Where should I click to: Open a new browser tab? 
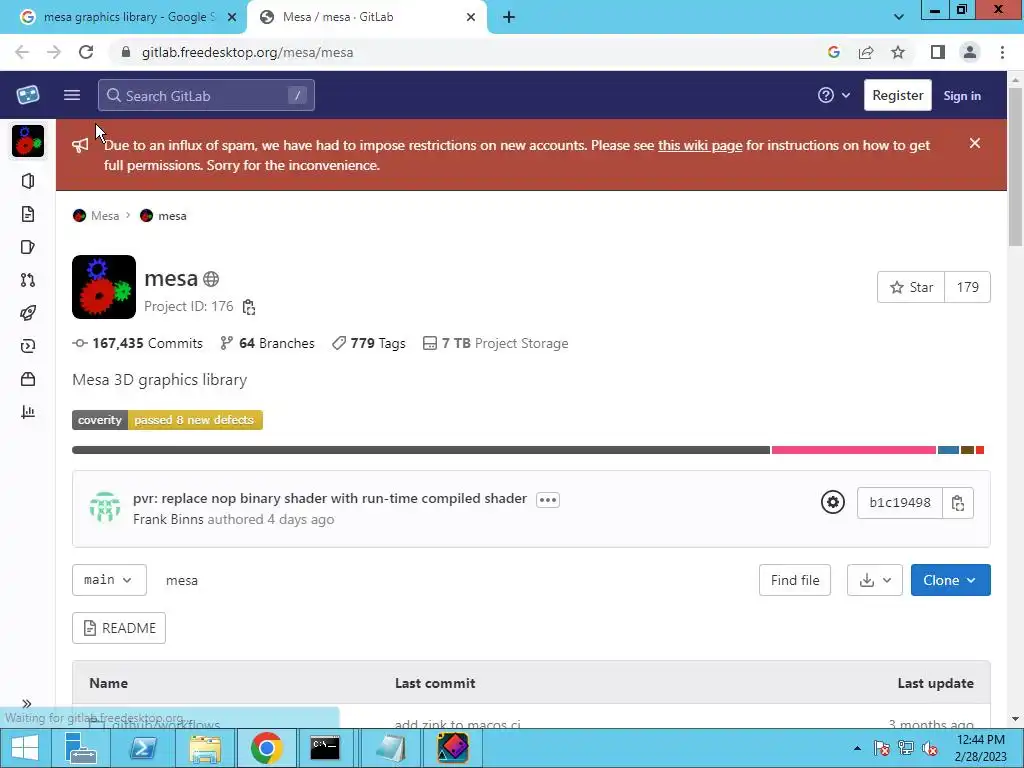pyautogui.click(x=509, y=17)
